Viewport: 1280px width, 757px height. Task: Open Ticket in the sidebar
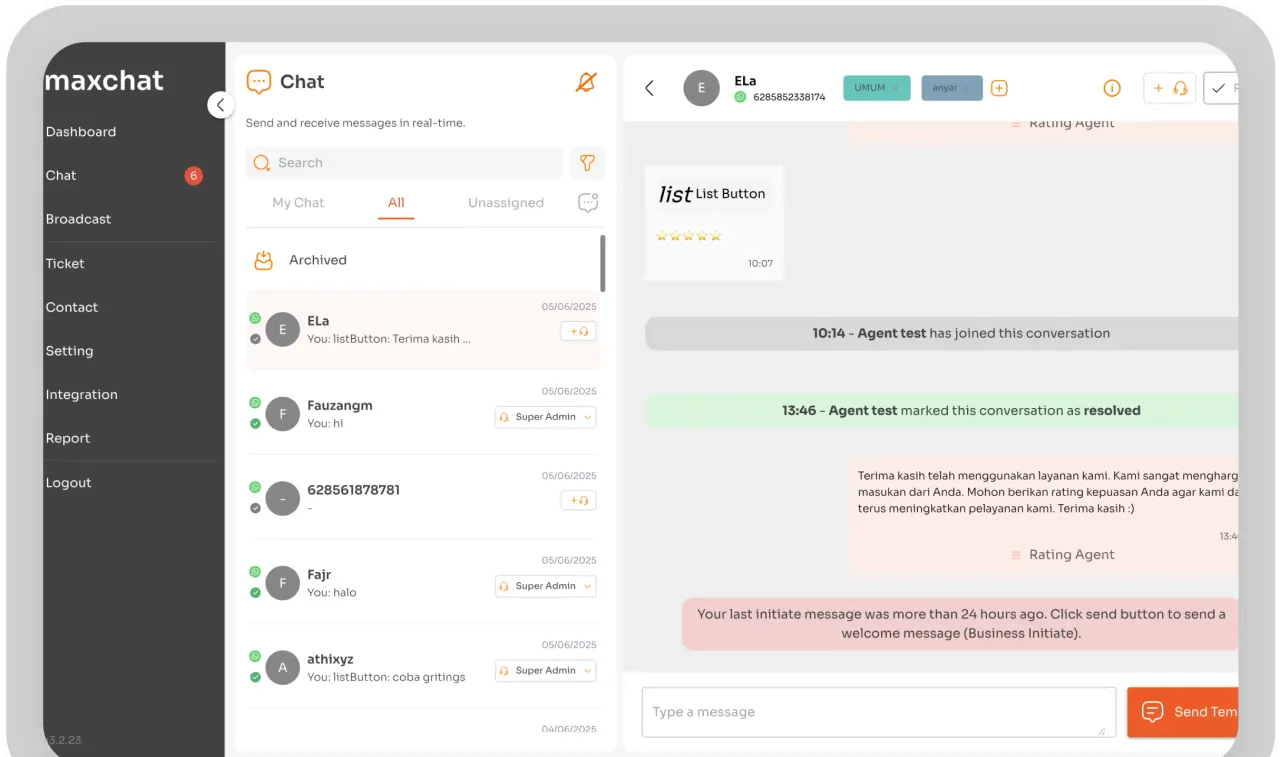click(x=65, y=264)
